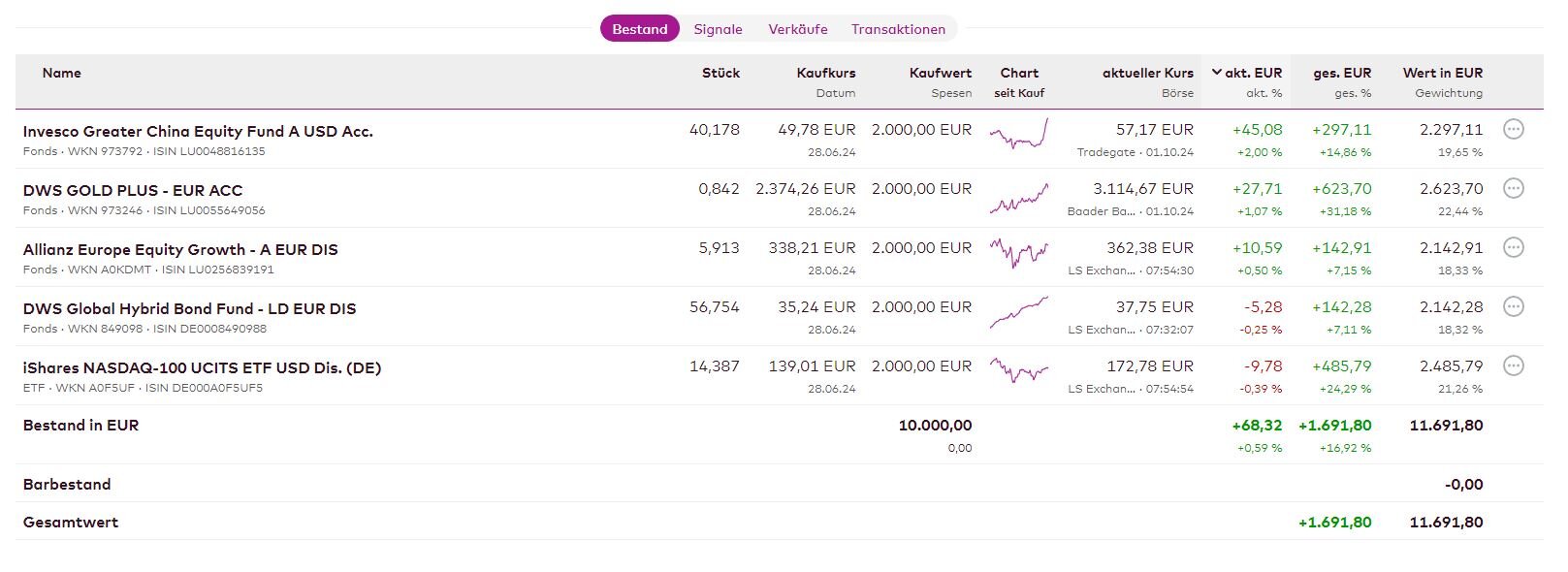This screenshot has height=572, width=1568.
Task: Click the iShares NASDAQ-100 sparkline chart
Action: pyautogui.click(x=1019, y=371)
